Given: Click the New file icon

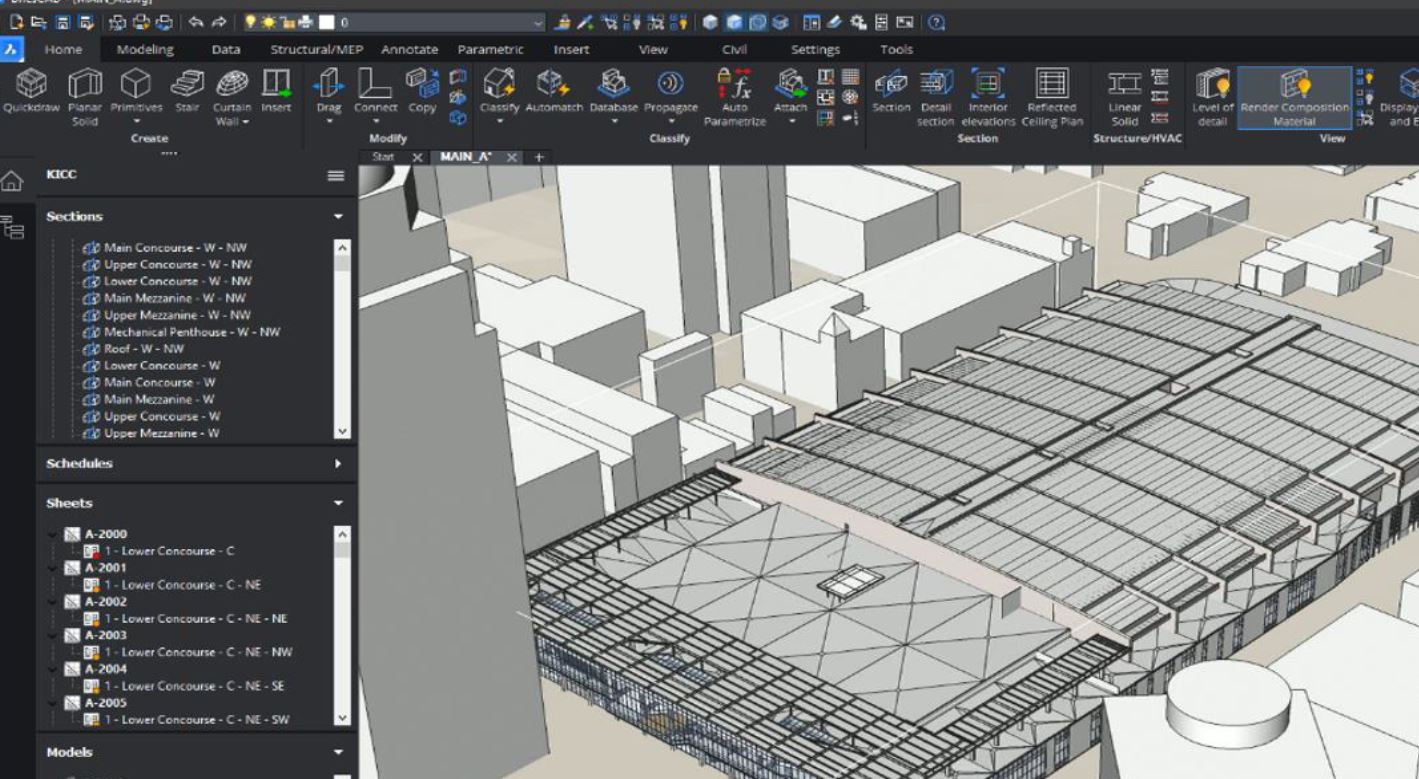Looking at the screenshot, I should pos(17,22).
